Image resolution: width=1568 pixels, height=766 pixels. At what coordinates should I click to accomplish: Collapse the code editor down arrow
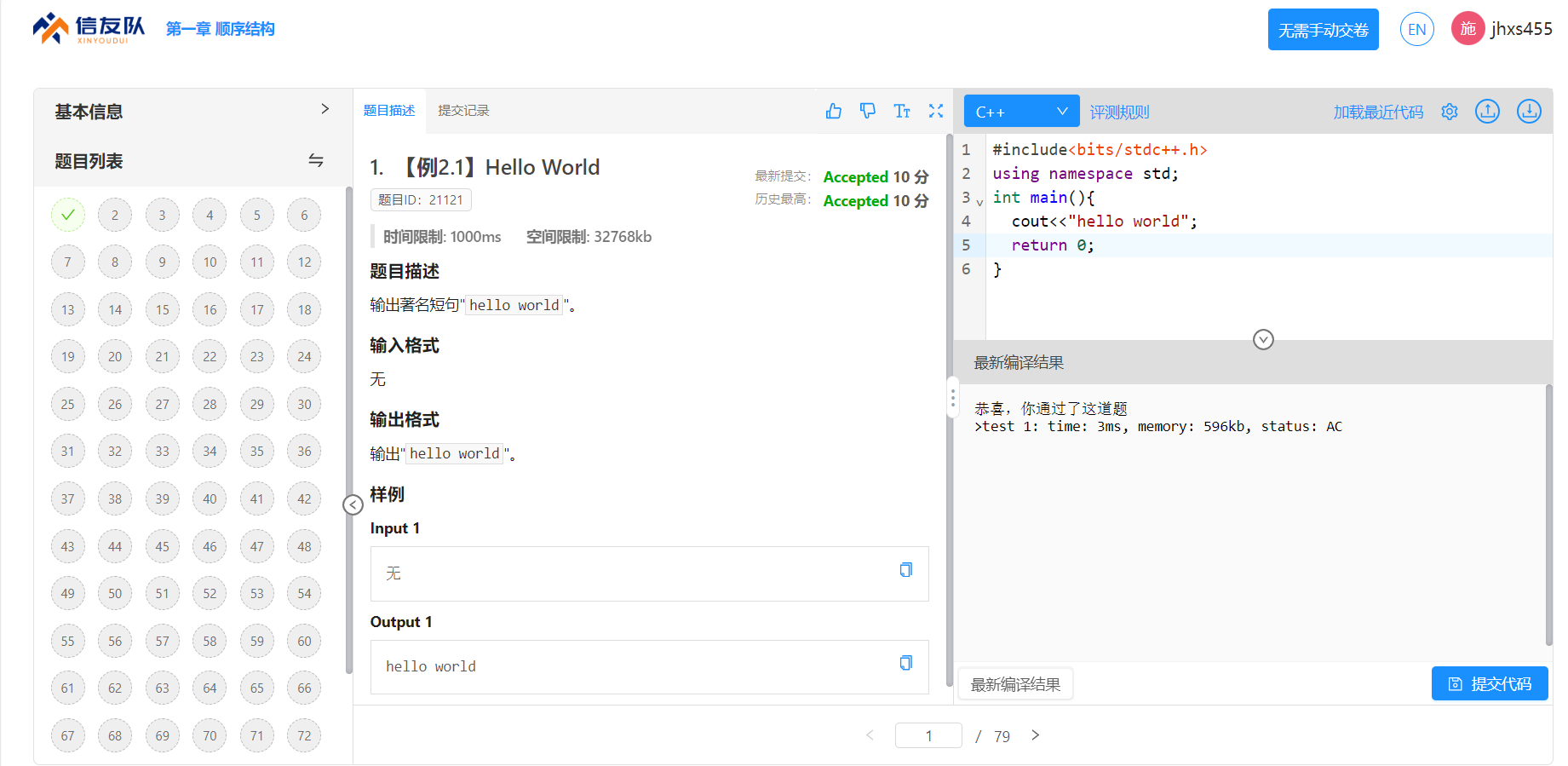tap(1263, 340)
